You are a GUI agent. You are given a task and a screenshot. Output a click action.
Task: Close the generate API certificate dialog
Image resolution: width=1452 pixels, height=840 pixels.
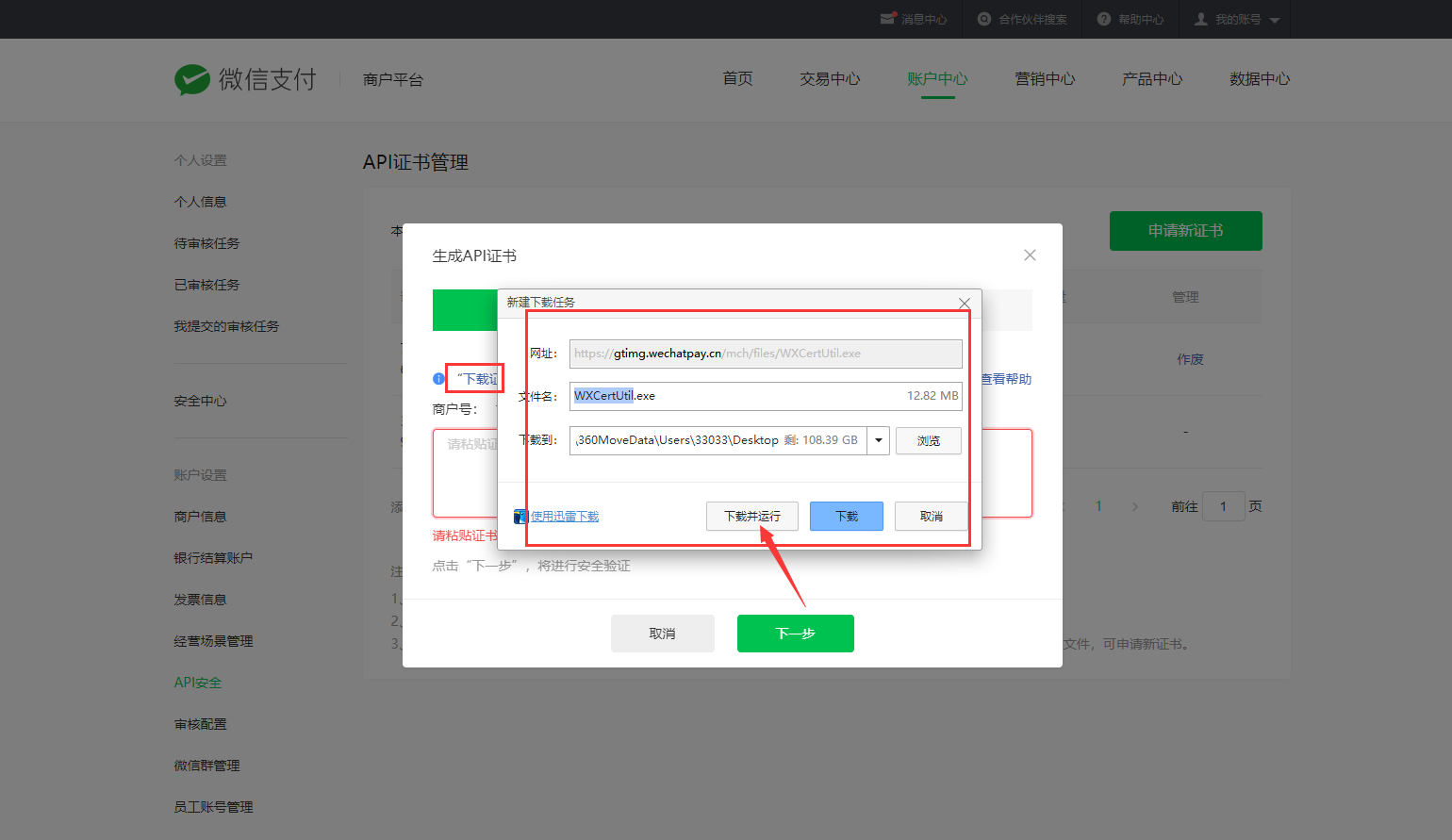tap(1030, 255)
